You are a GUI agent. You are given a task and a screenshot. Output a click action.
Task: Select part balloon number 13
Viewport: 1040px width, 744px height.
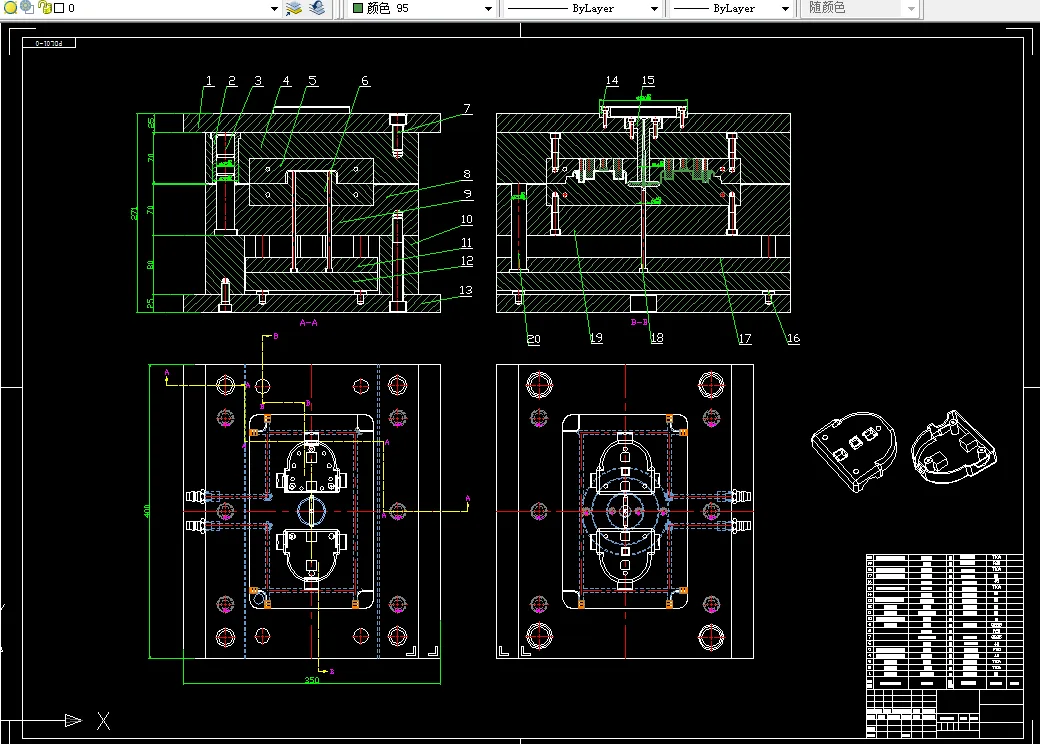(466, 290)
